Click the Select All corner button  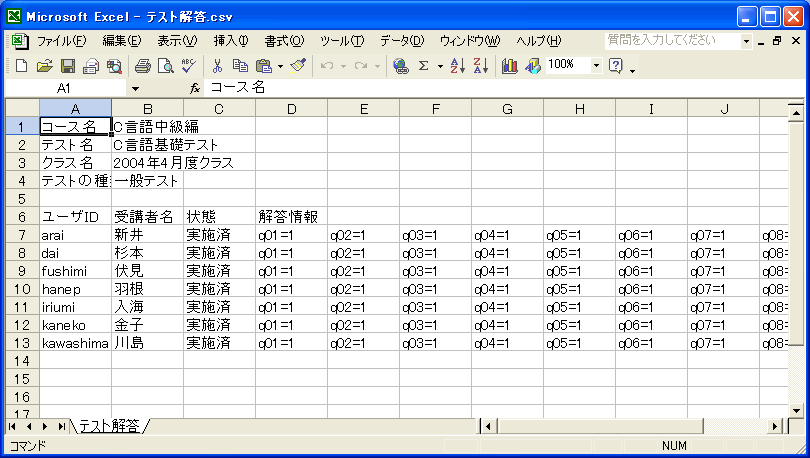[x=22, y=108]
